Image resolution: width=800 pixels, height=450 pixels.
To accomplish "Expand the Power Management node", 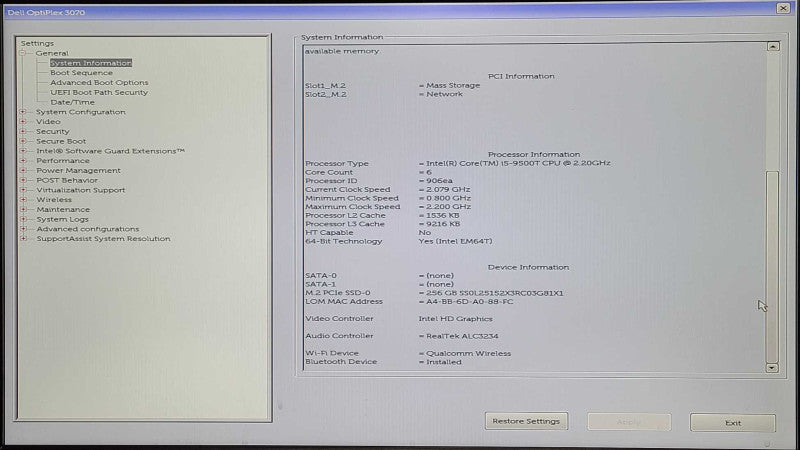I will point(23,170).
